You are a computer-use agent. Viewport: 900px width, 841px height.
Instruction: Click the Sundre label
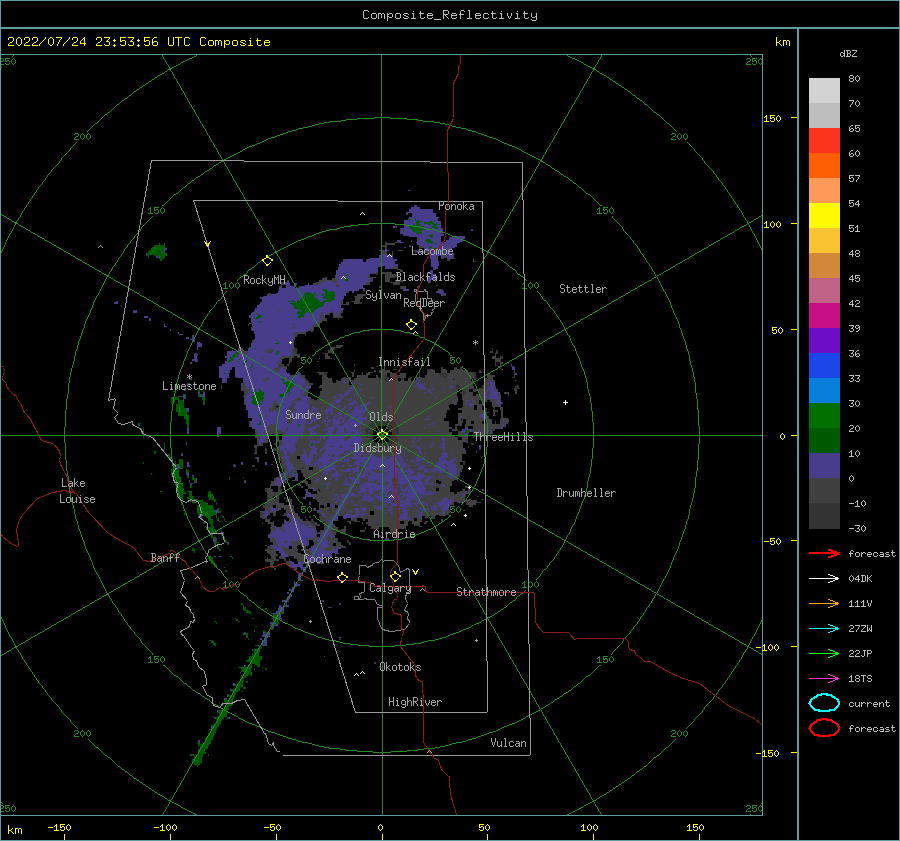click(303, 414)
